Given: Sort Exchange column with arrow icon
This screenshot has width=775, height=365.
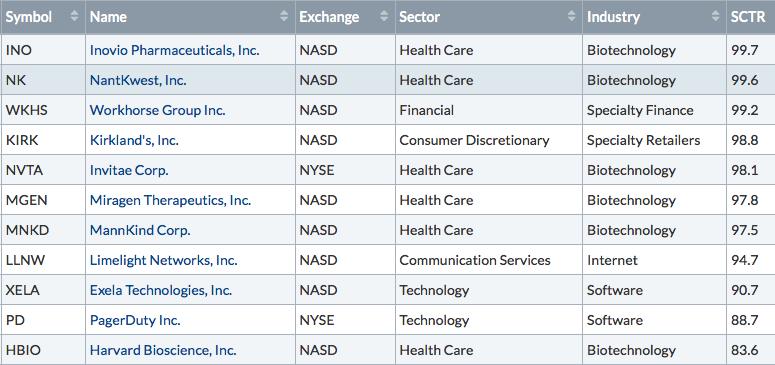Looking at the screenshot, I should point(384,16).
